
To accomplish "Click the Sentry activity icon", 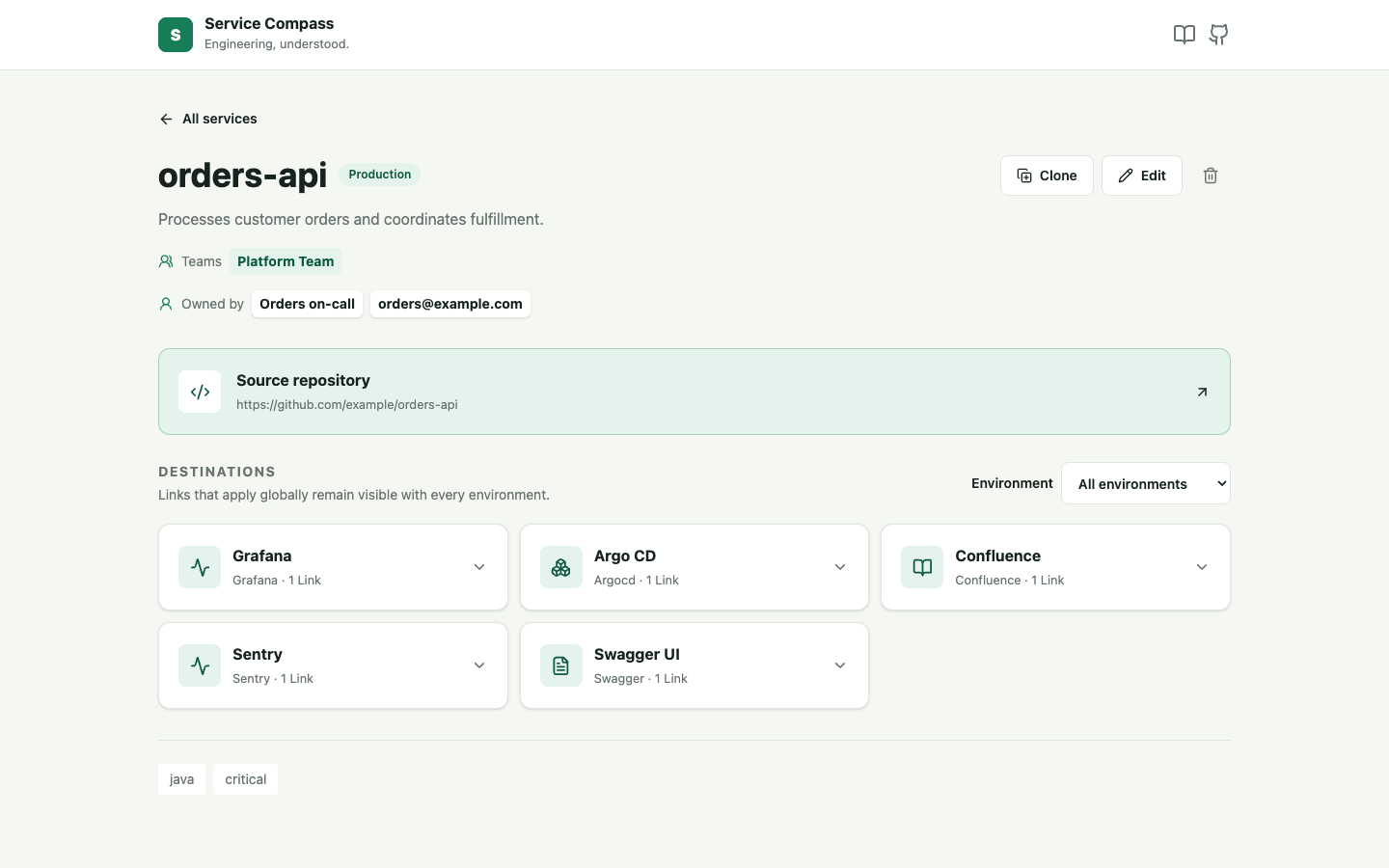I will click(x=200, y=665).
